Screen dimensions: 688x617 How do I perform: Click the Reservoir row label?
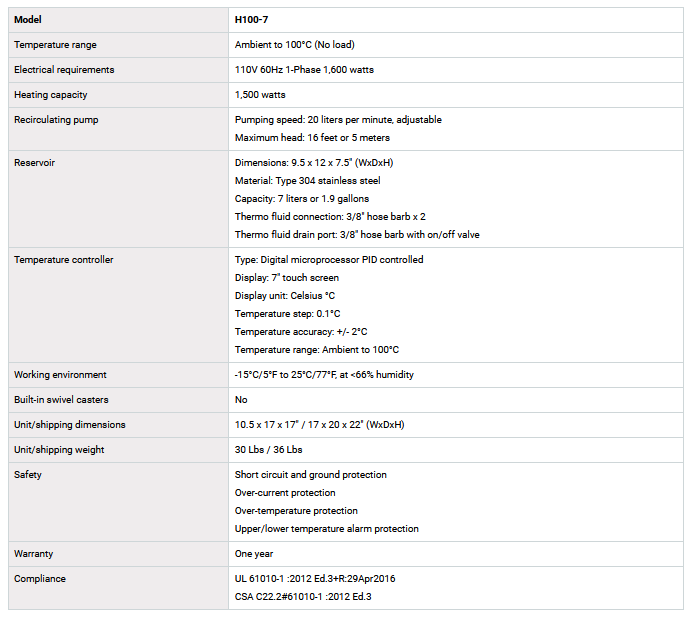pyautogui.click(x=34, y=163)
